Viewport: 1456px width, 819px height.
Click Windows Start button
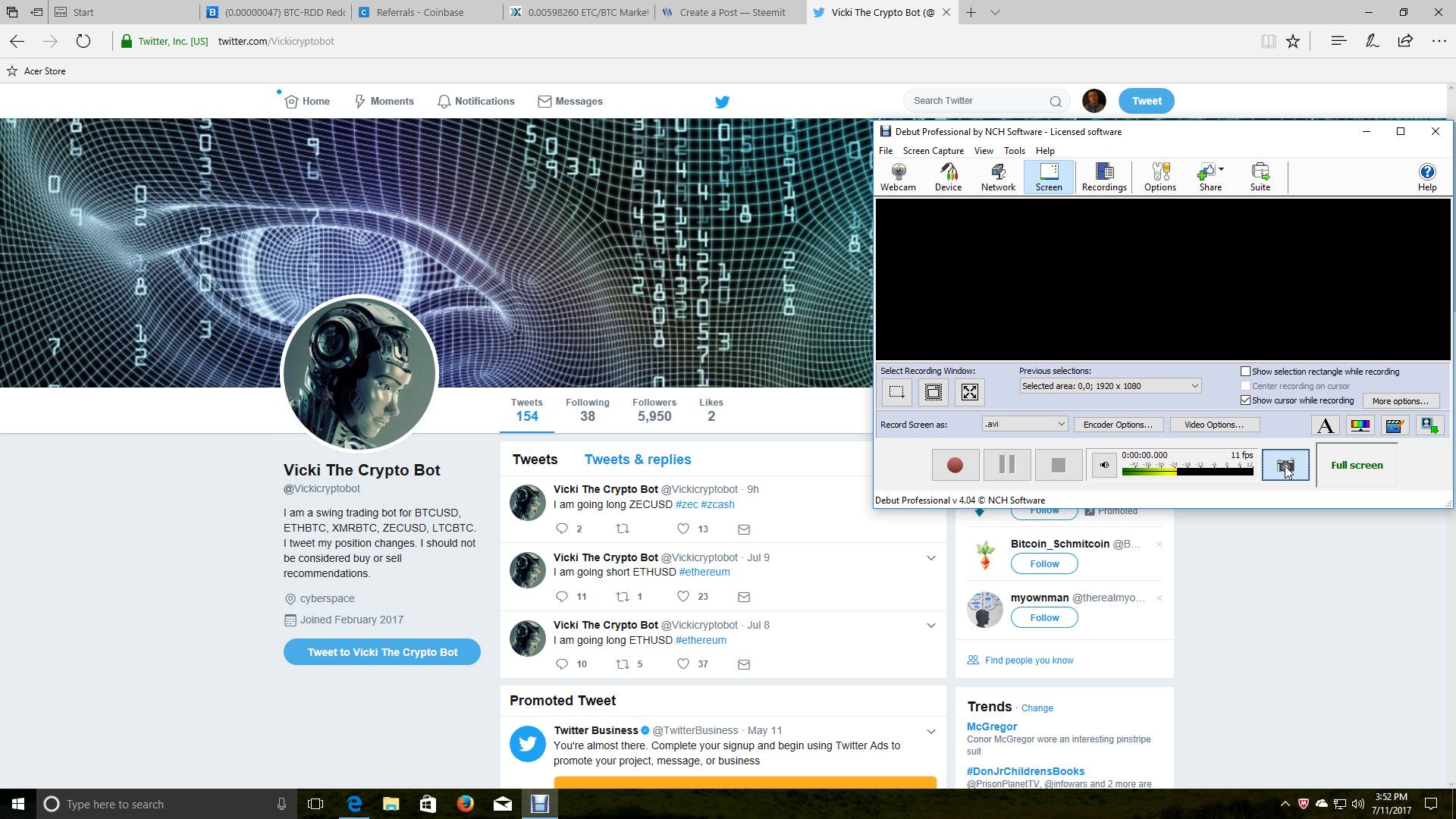(x=18, y=804)
